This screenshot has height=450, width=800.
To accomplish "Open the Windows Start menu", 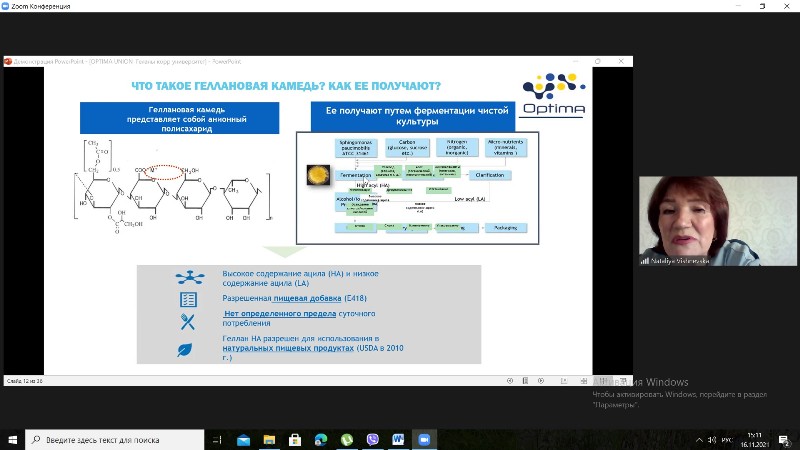I will pyautogui.click(x=12, y=440).
